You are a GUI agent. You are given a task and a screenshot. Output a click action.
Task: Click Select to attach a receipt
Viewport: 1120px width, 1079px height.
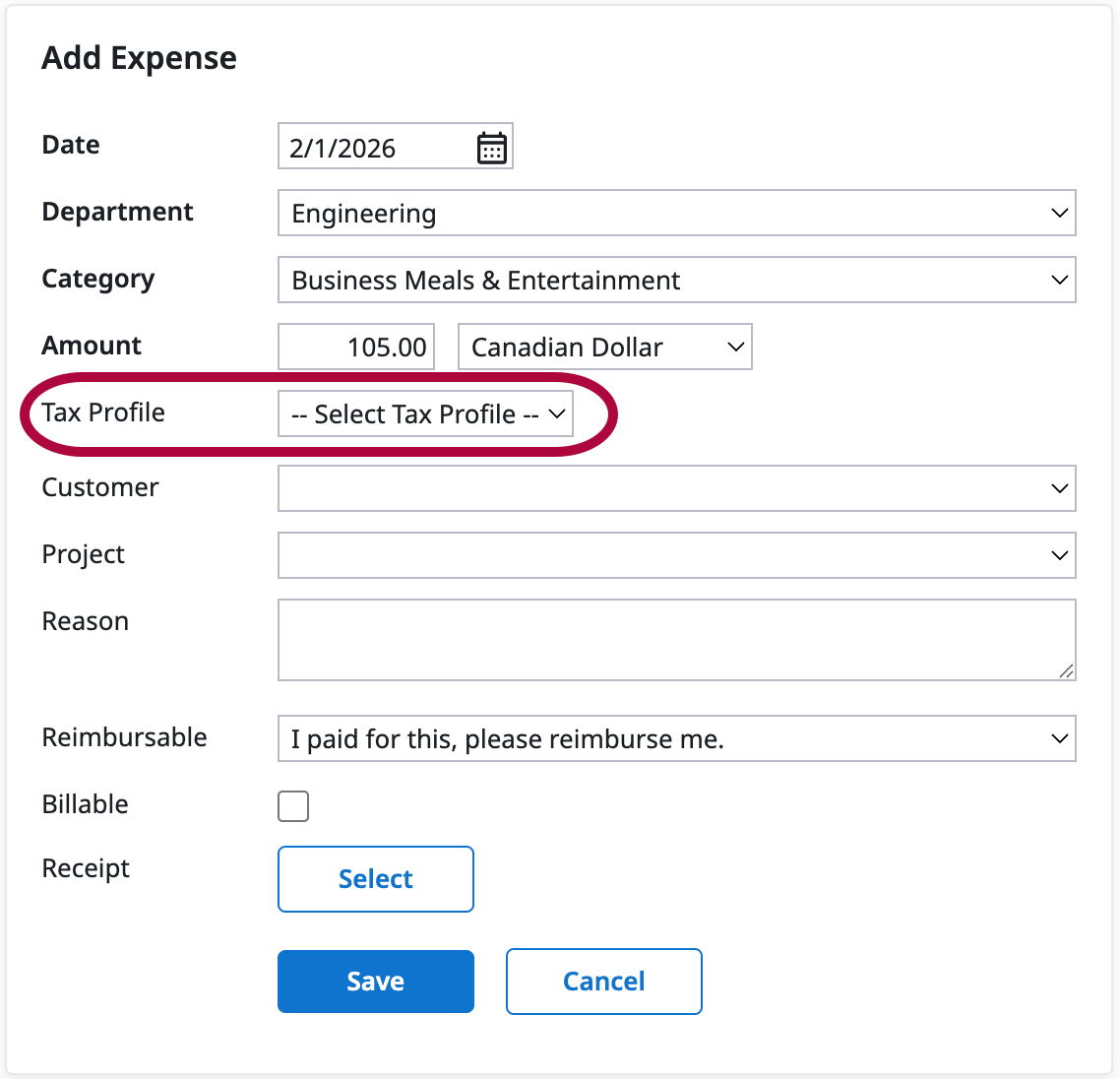[x=375, y=878]
